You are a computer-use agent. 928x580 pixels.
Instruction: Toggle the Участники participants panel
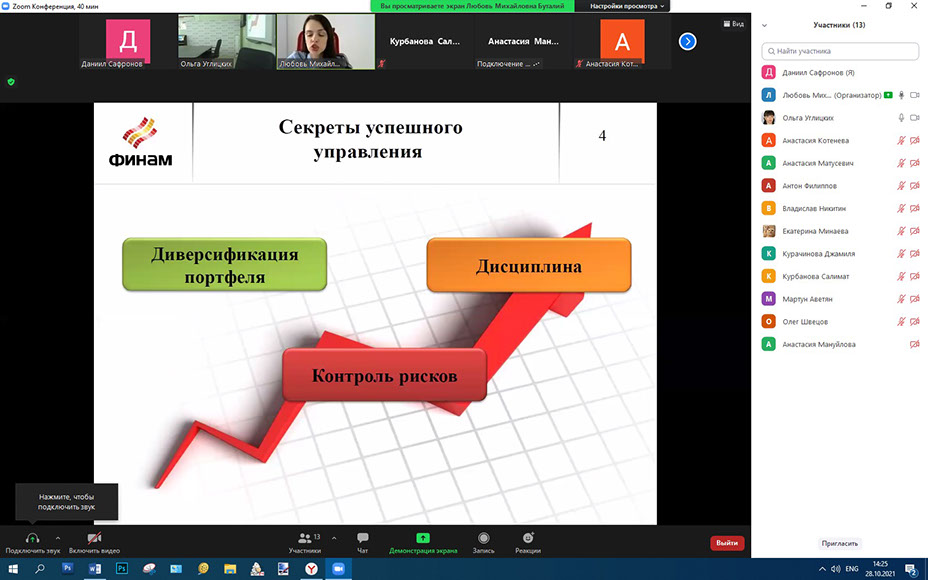305,539
